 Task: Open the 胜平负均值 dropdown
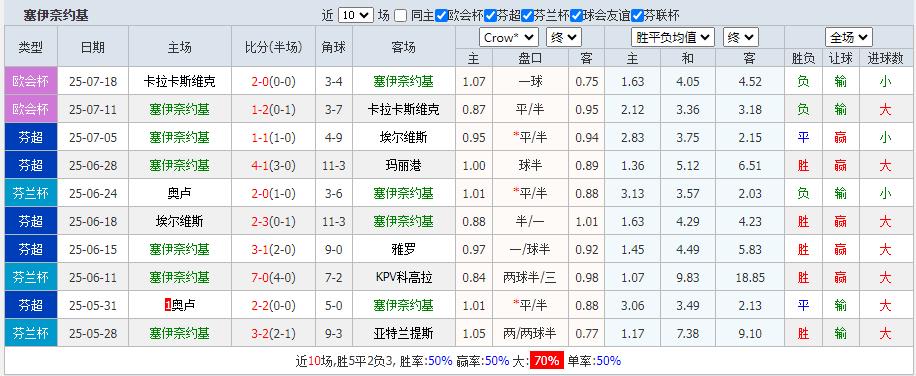pyautogui.click(x=673, y=38)
